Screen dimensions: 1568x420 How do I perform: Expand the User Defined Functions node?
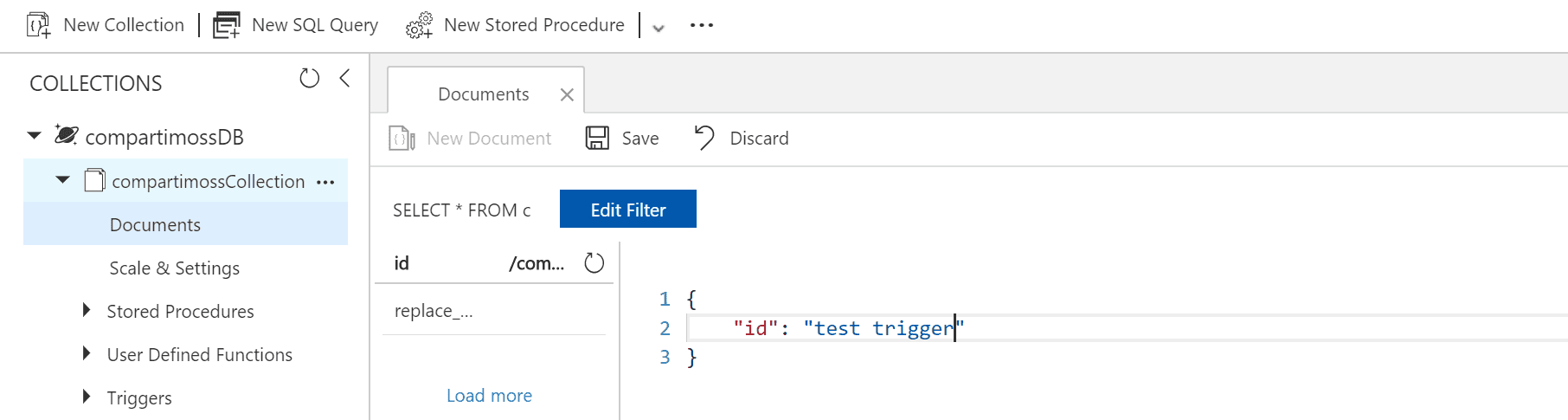tap(86, 353)
